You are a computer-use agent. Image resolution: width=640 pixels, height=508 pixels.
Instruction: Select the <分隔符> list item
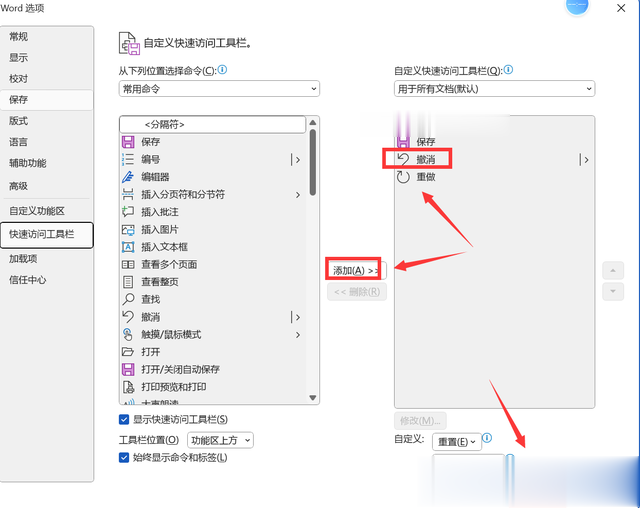212,124
